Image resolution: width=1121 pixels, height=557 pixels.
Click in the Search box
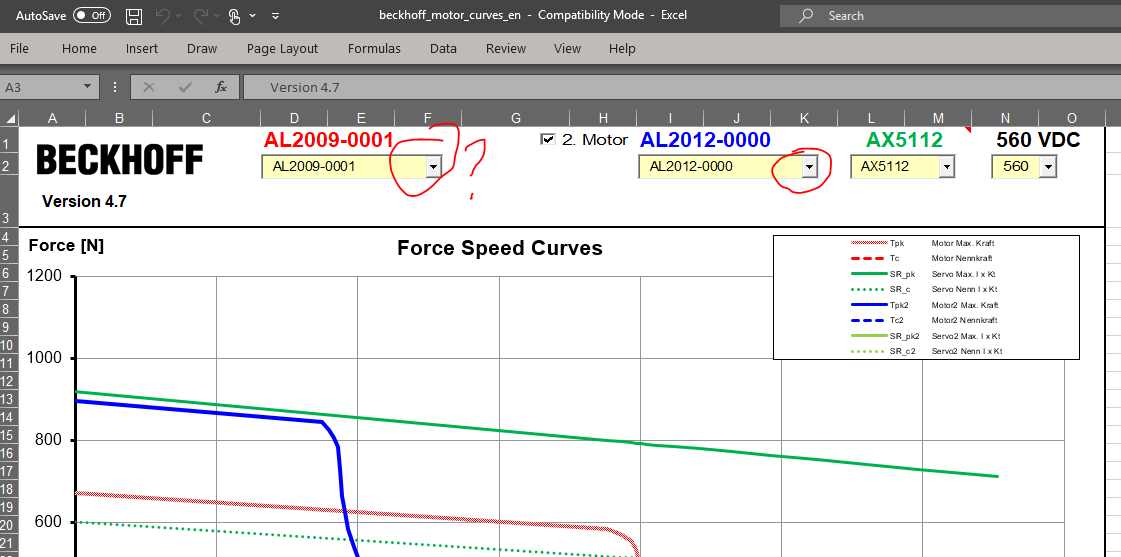coord(950,16)
